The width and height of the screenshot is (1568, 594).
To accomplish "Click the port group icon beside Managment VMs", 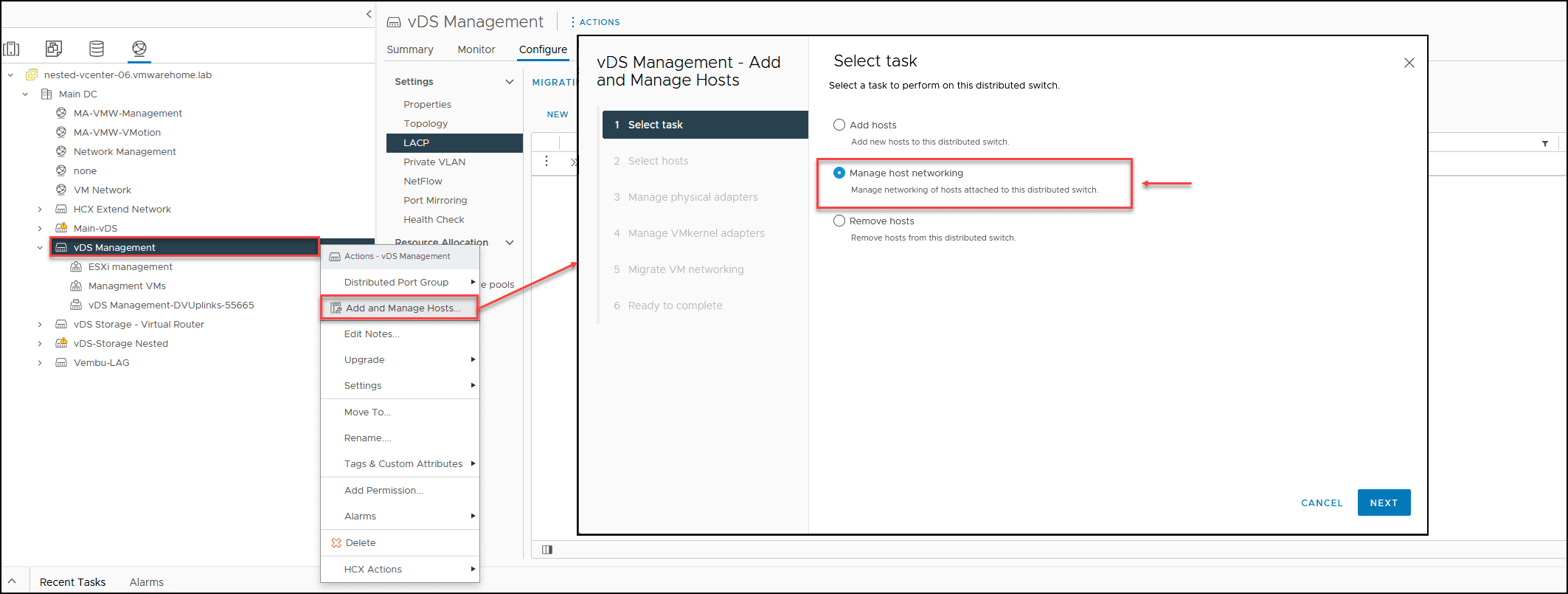I will (76, 286).
